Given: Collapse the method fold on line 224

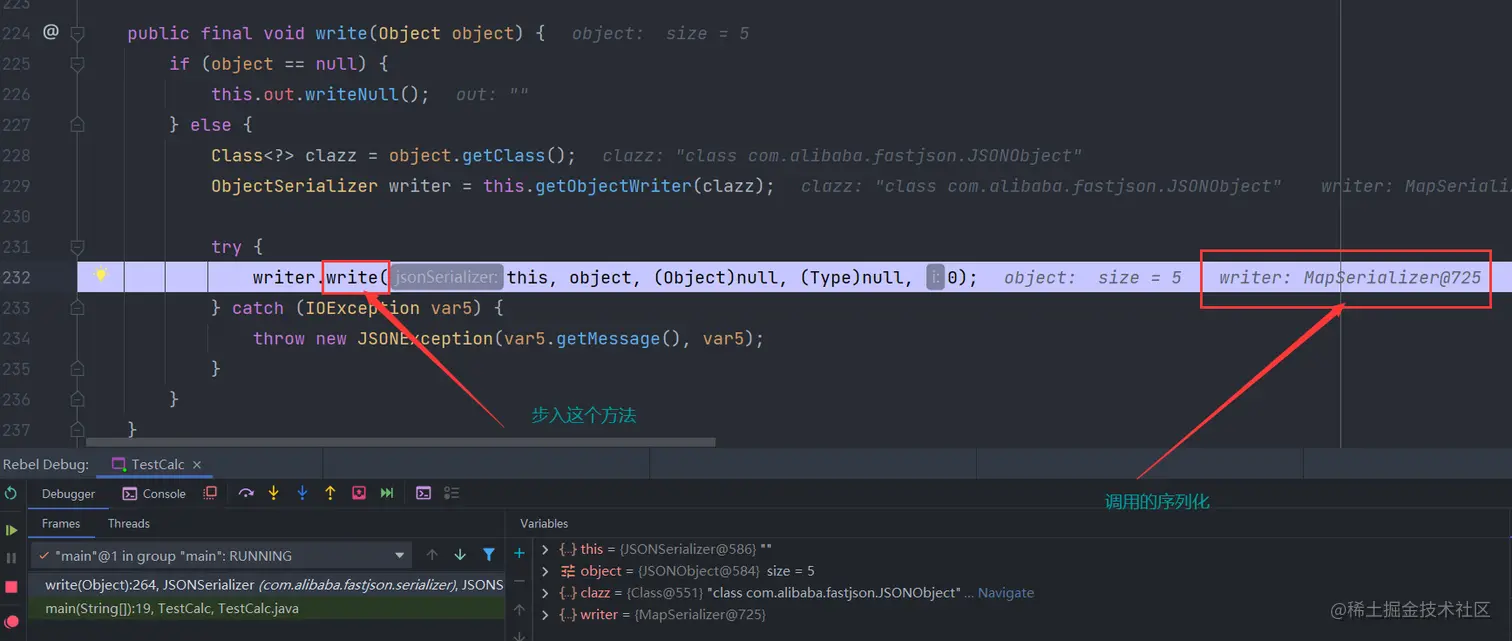Looking at the screenshot, I should [x=77, y=33].
